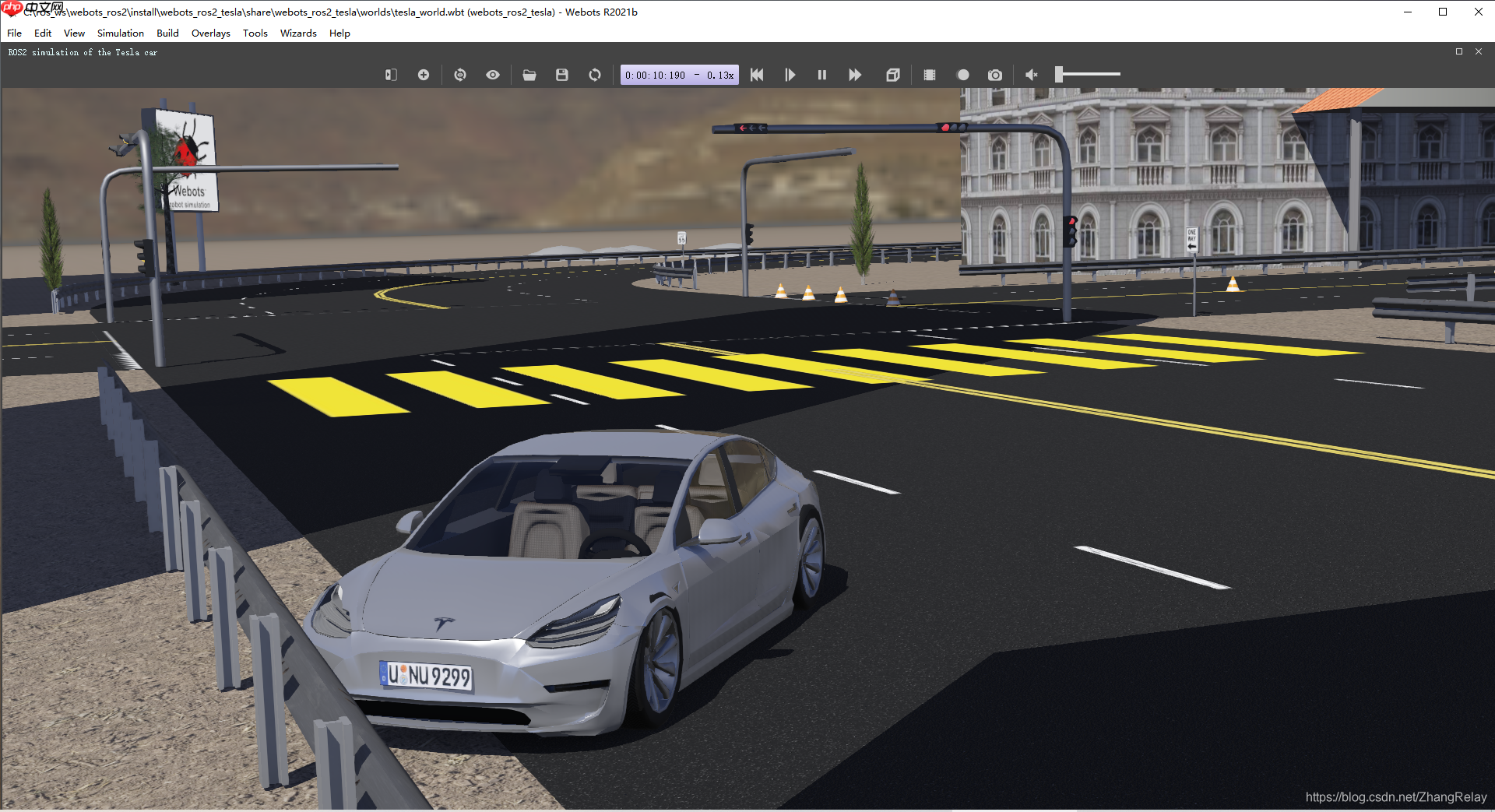The image size is (1495, 812).
Task: Save the current world file
Action: [562, 75]
